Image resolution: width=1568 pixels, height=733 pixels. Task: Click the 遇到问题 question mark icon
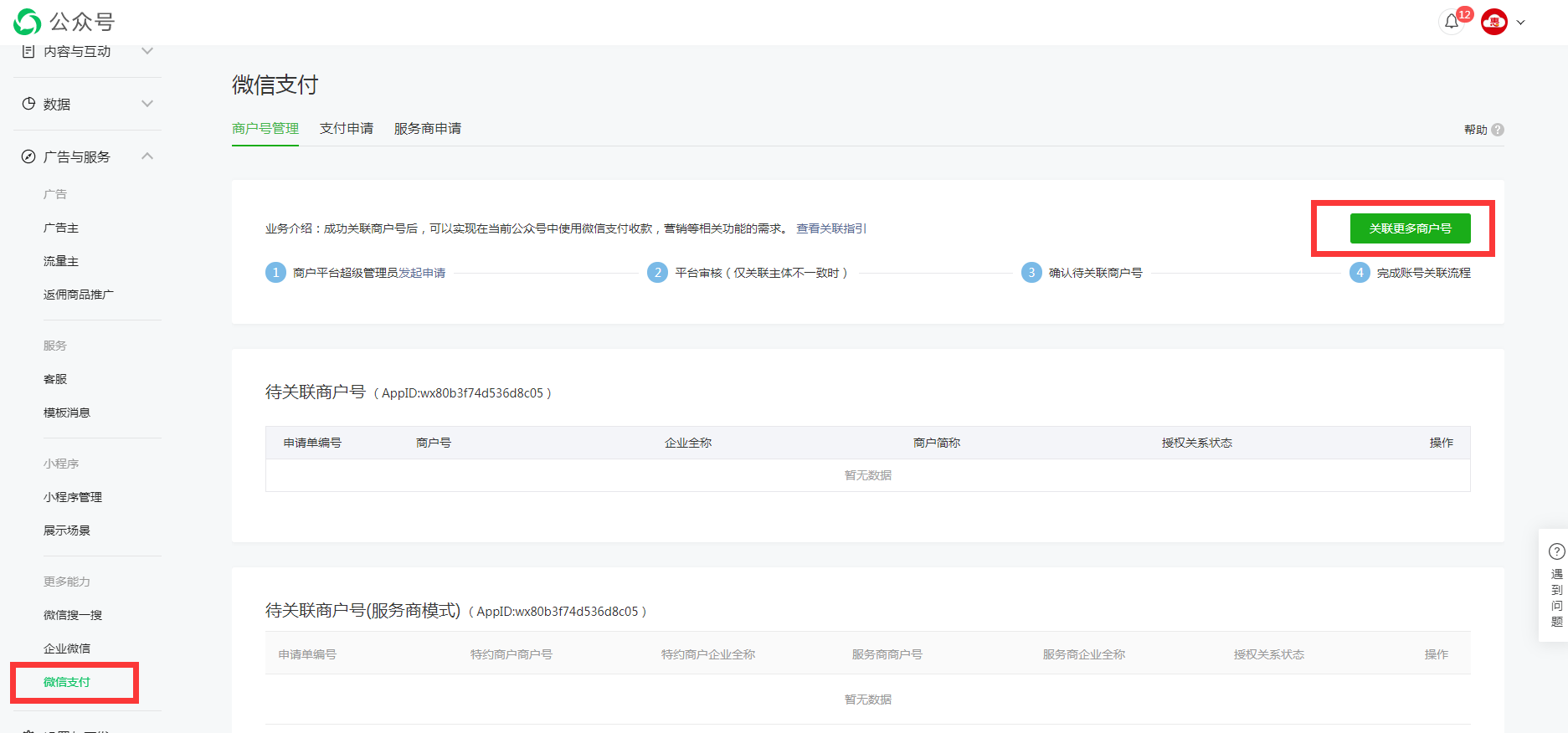pos(1557,551)
